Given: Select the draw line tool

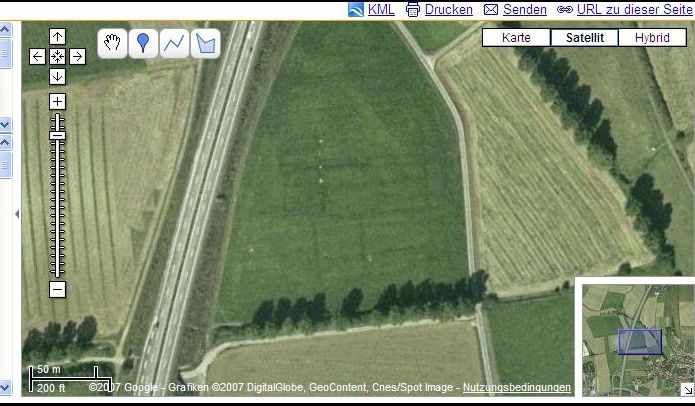Looking at the screenshot, I should 174,43.
